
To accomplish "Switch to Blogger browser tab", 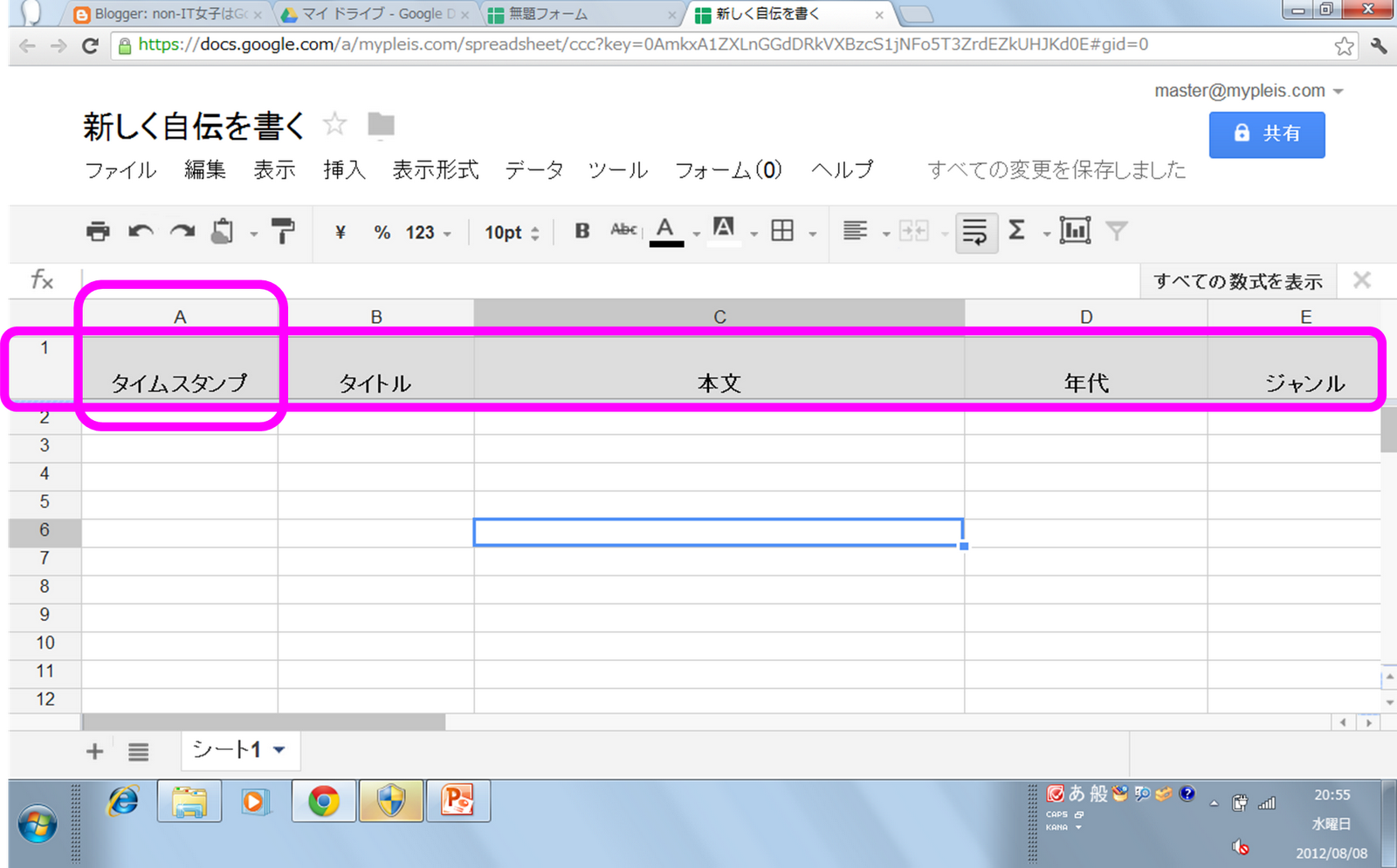I will (168, 14).
